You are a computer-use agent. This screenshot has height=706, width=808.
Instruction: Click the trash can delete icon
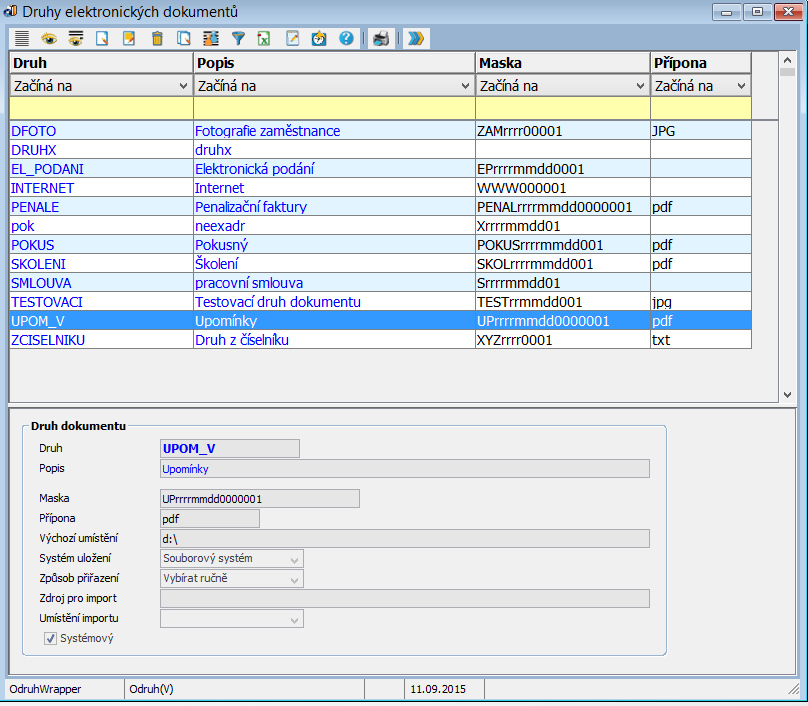[156, 38]
